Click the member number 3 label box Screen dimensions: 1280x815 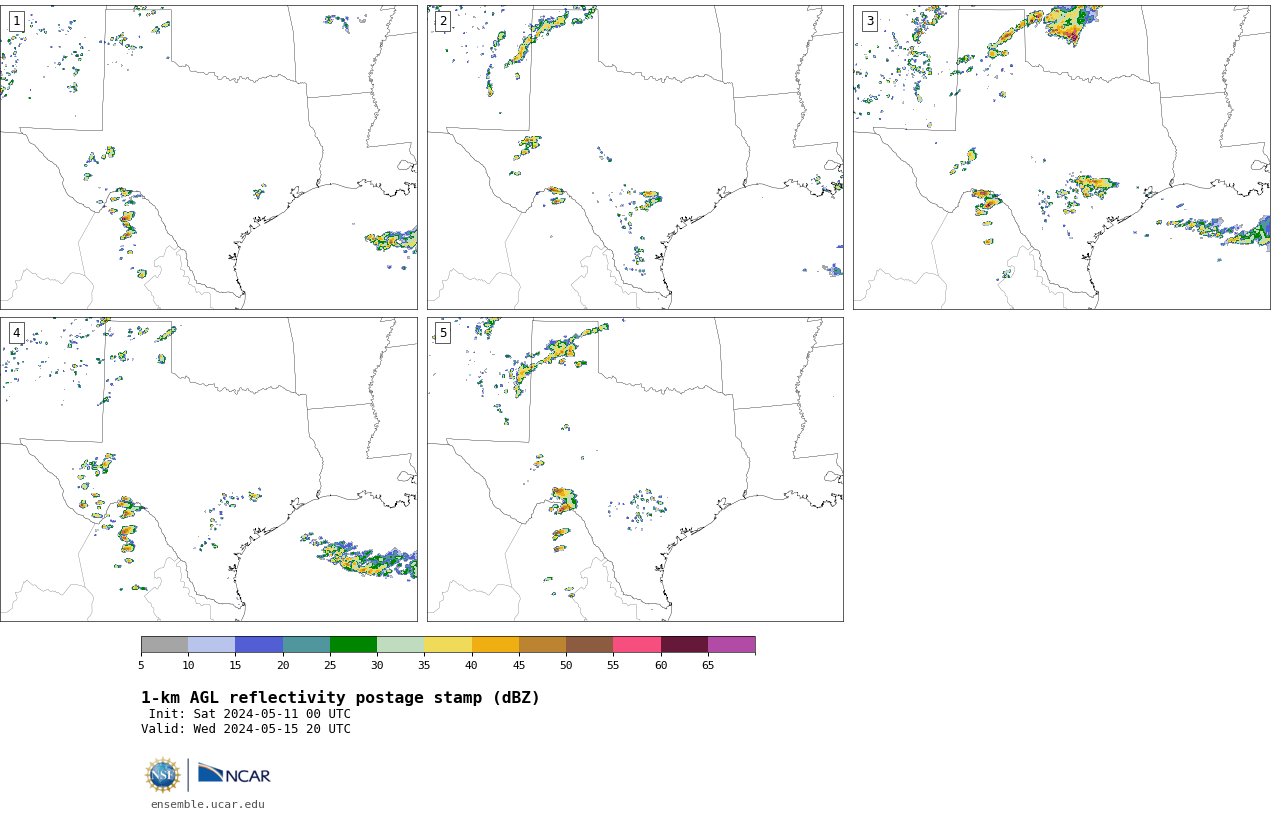[869, 21]
